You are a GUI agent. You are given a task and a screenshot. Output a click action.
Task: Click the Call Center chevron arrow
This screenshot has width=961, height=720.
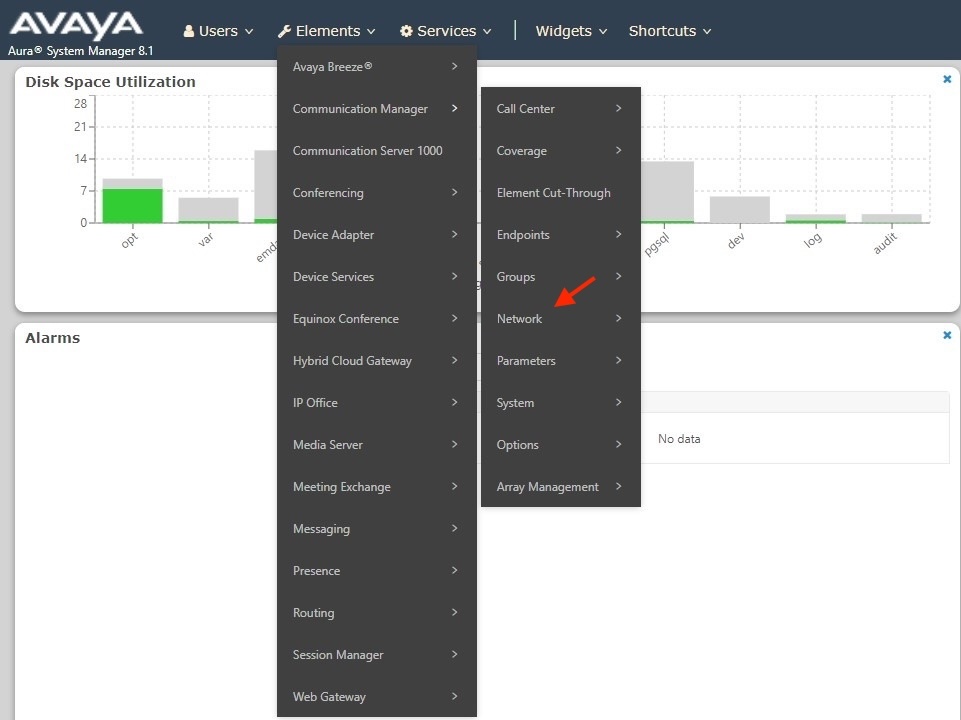point(618,108)
